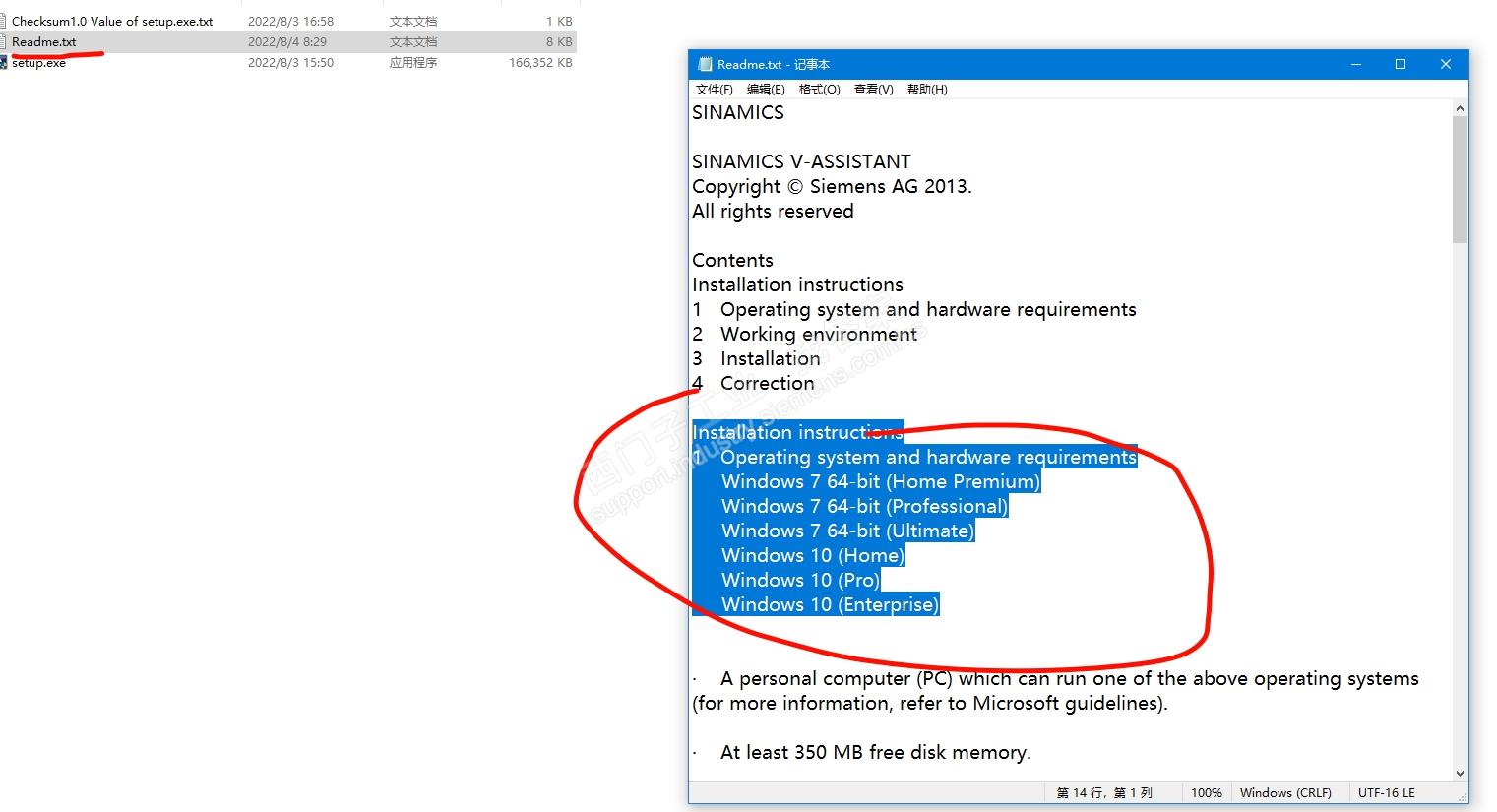Click the date 2022/8/4 8:29
1497x812 pixels.
[286, 42]
